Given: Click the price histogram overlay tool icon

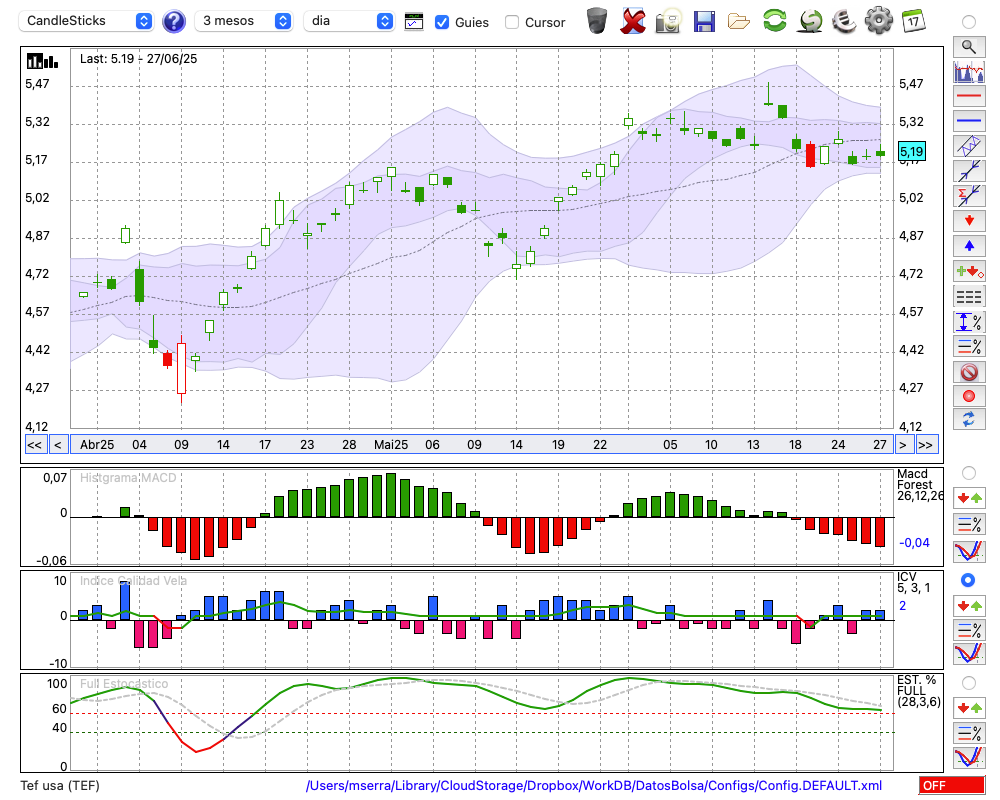Looking at the screenshot, I should [x=969, y=71].
